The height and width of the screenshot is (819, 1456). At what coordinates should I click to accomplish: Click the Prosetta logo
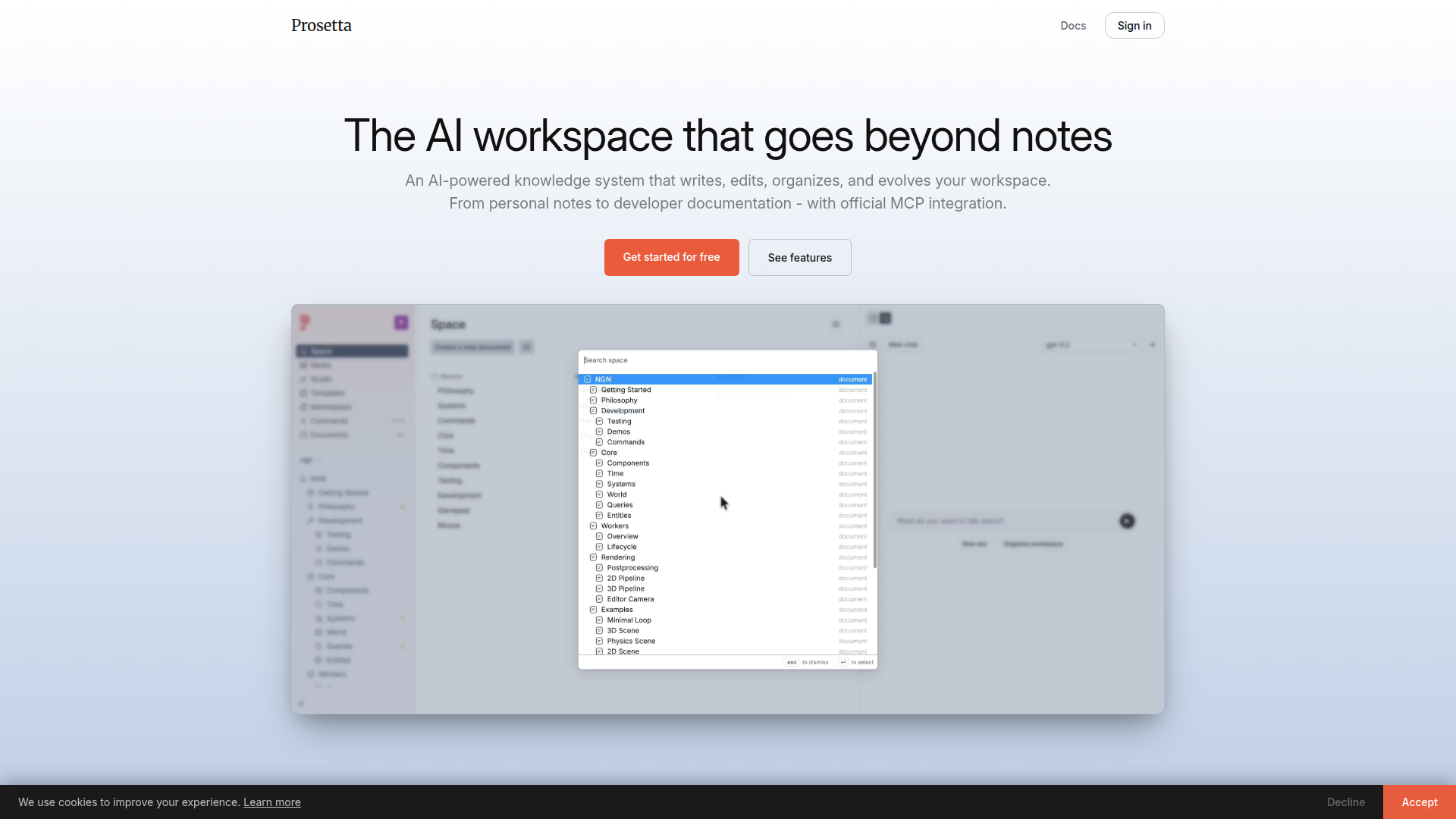click(x=321, y=25)
